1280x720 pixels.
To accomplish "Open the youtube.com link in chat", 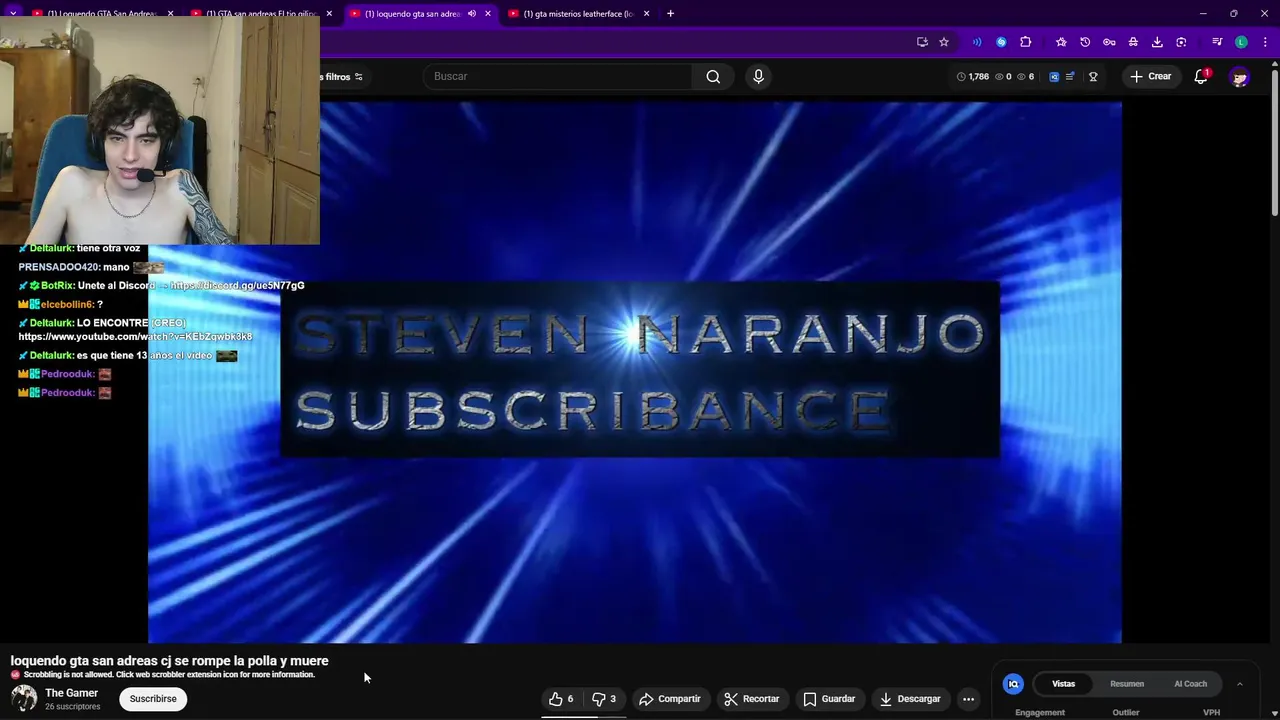I will pos(135,337).
